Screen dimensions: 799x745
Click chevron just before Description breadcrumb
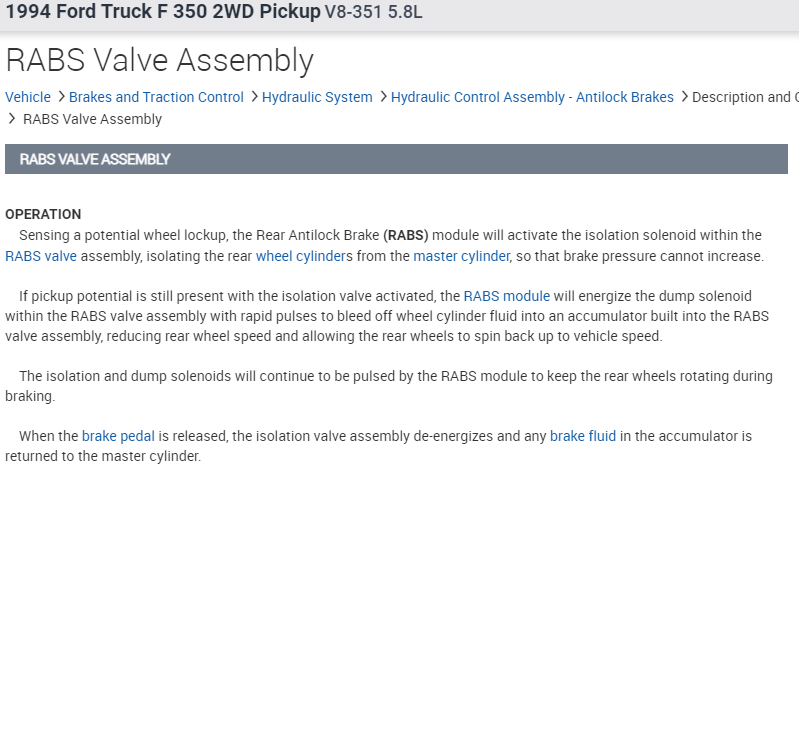[684, 97]
